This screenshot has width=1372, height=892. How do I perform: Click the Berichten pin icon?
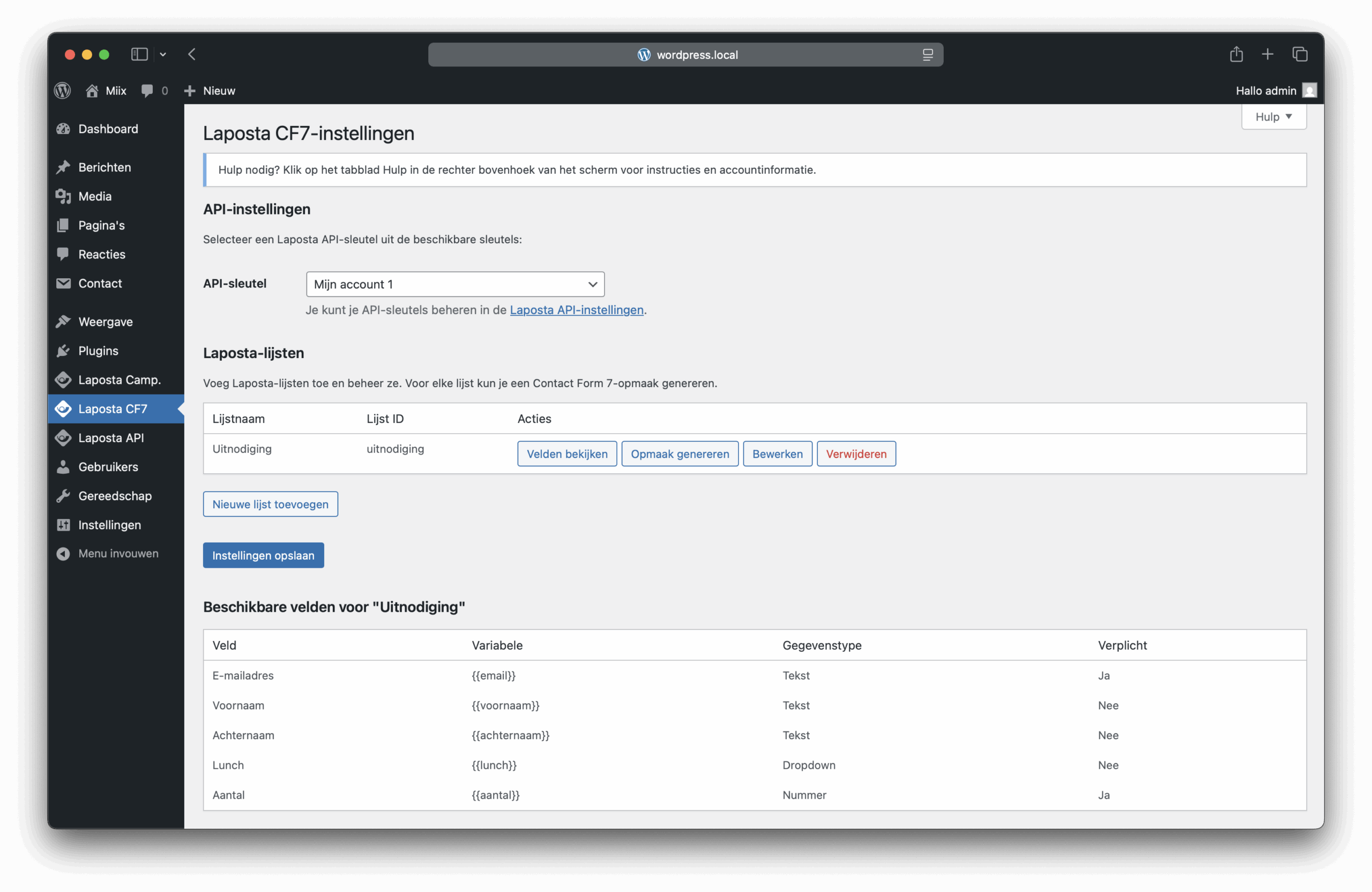click(63, 167)
